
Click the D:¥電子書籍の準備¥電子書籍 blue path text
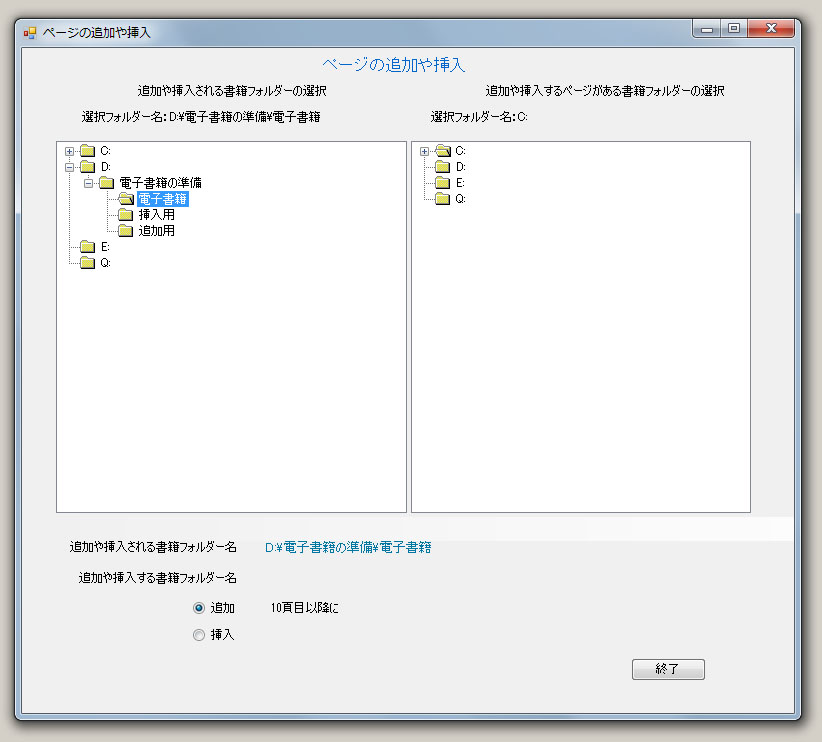click(x=348, y=547)
